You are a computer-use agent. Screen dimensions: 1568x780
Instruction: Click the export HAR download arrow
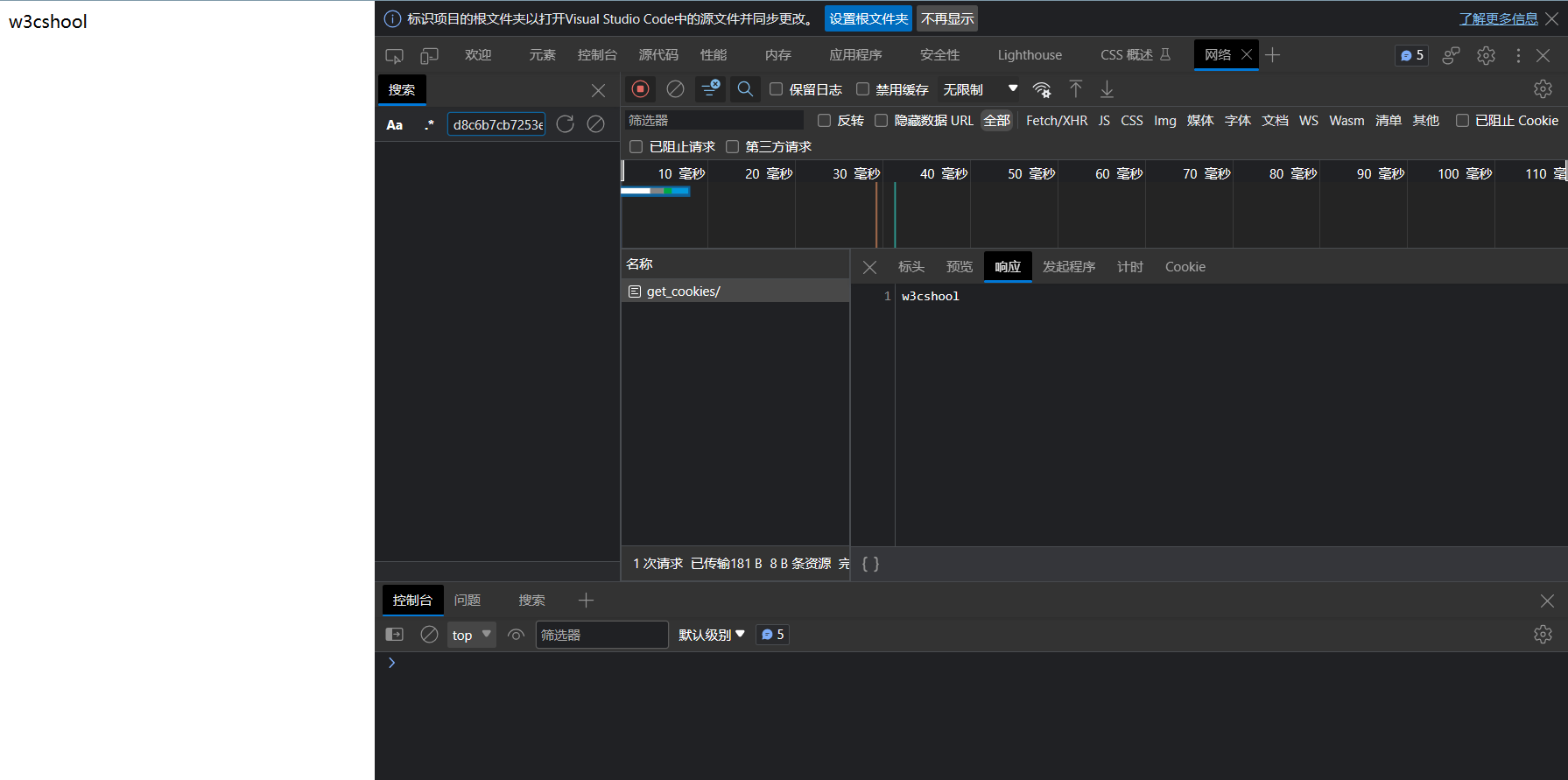(1107, 88)
